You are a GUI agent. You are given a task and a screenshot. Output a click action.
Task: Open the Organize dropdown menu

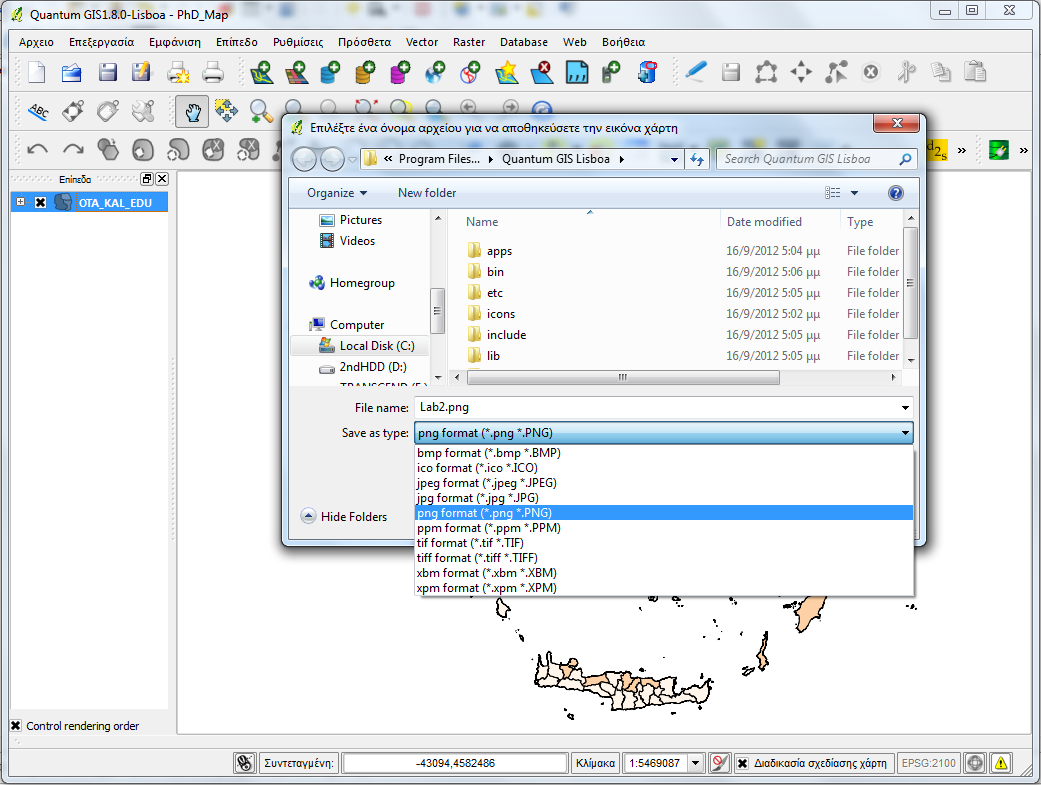(337, 193)
